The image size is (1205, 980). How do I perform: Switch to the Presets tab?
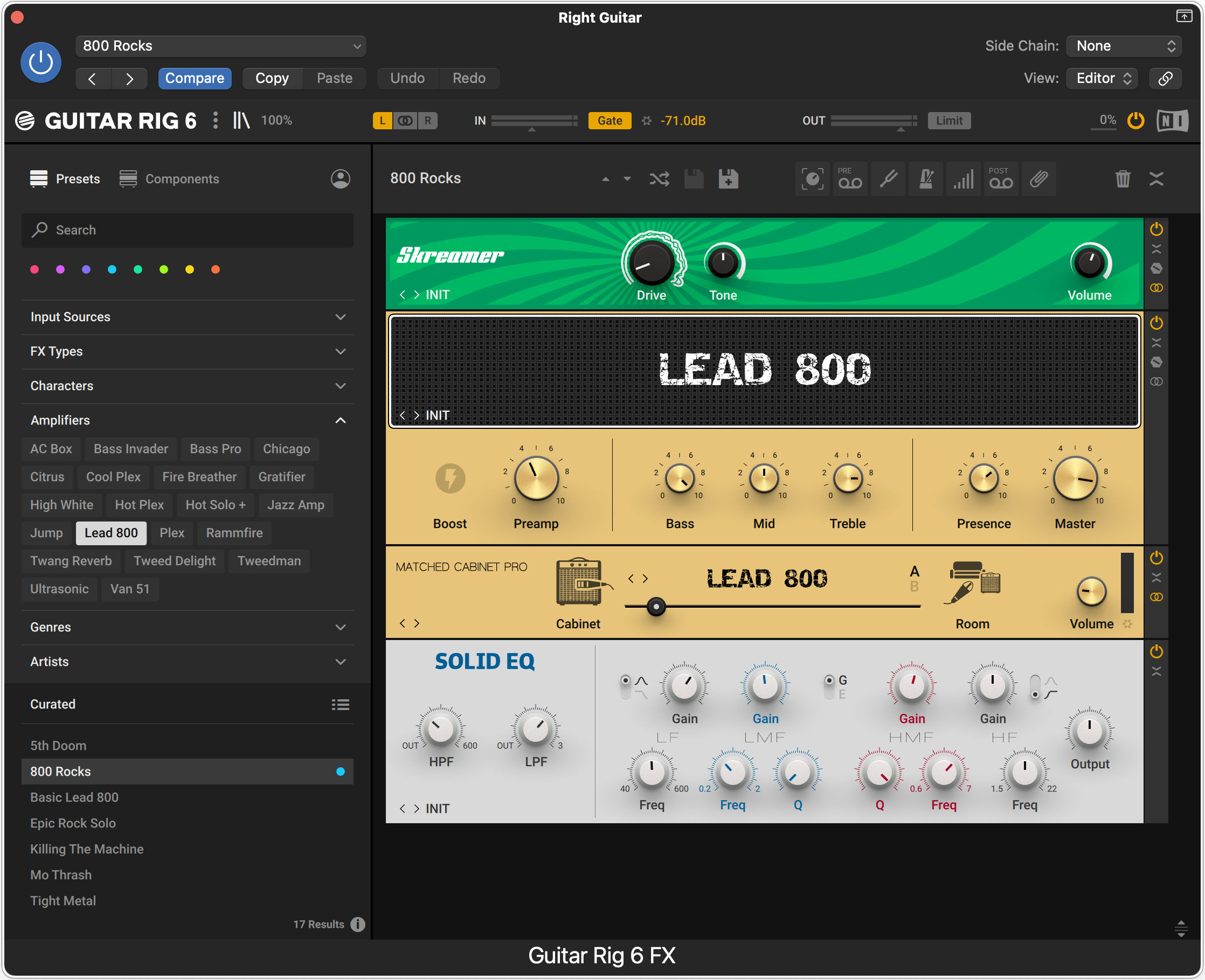point(65,179)
